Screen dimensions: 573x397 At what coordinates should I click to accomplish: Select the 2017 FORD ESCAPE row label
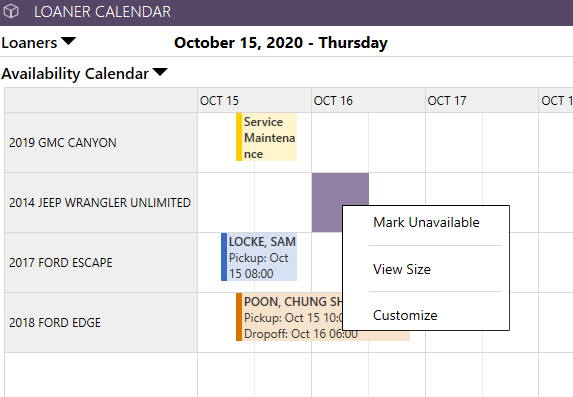pyautogui.click(x=101, y=262)
